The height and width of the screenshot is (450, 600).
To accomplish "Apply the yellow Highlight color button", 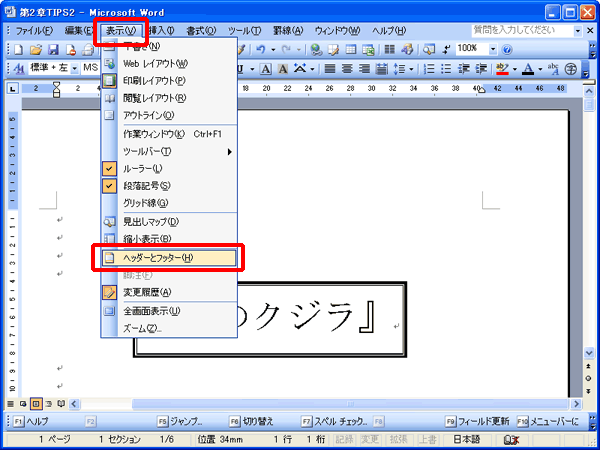I will coord(502,69).
